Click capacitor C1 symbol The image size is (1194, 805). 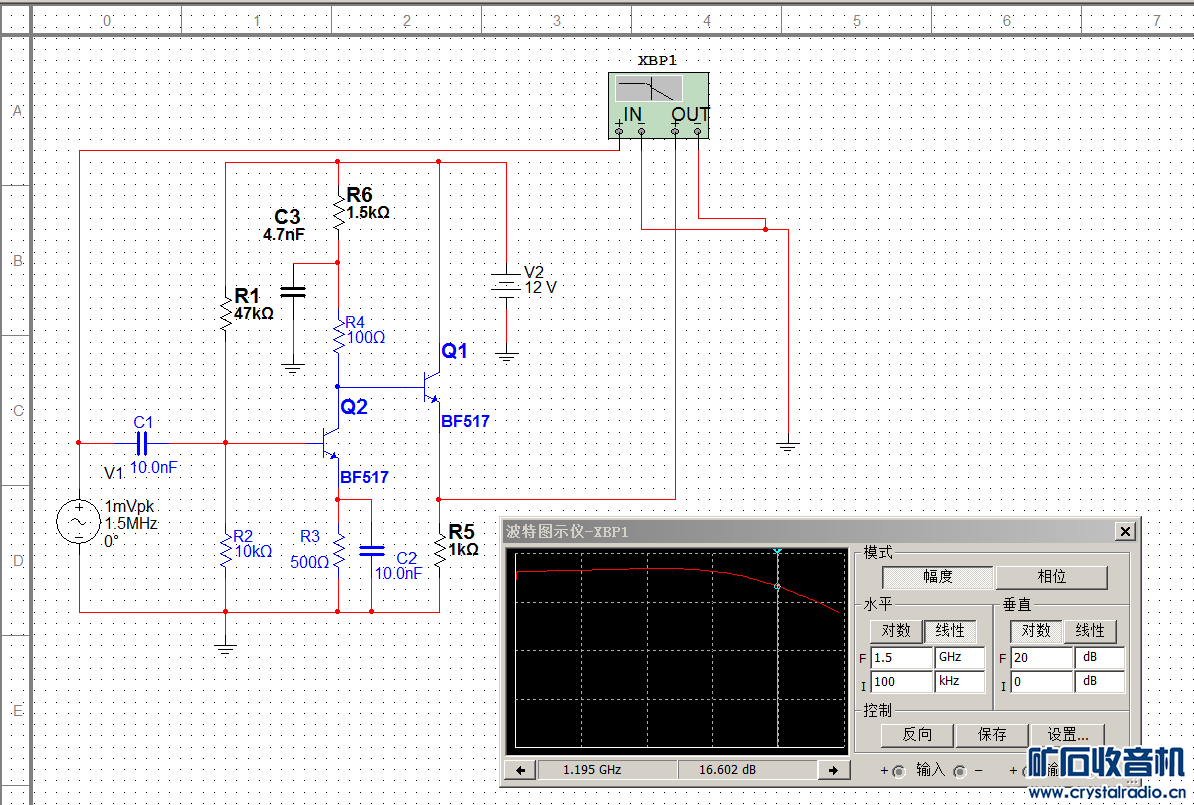[x=141, y=442]
